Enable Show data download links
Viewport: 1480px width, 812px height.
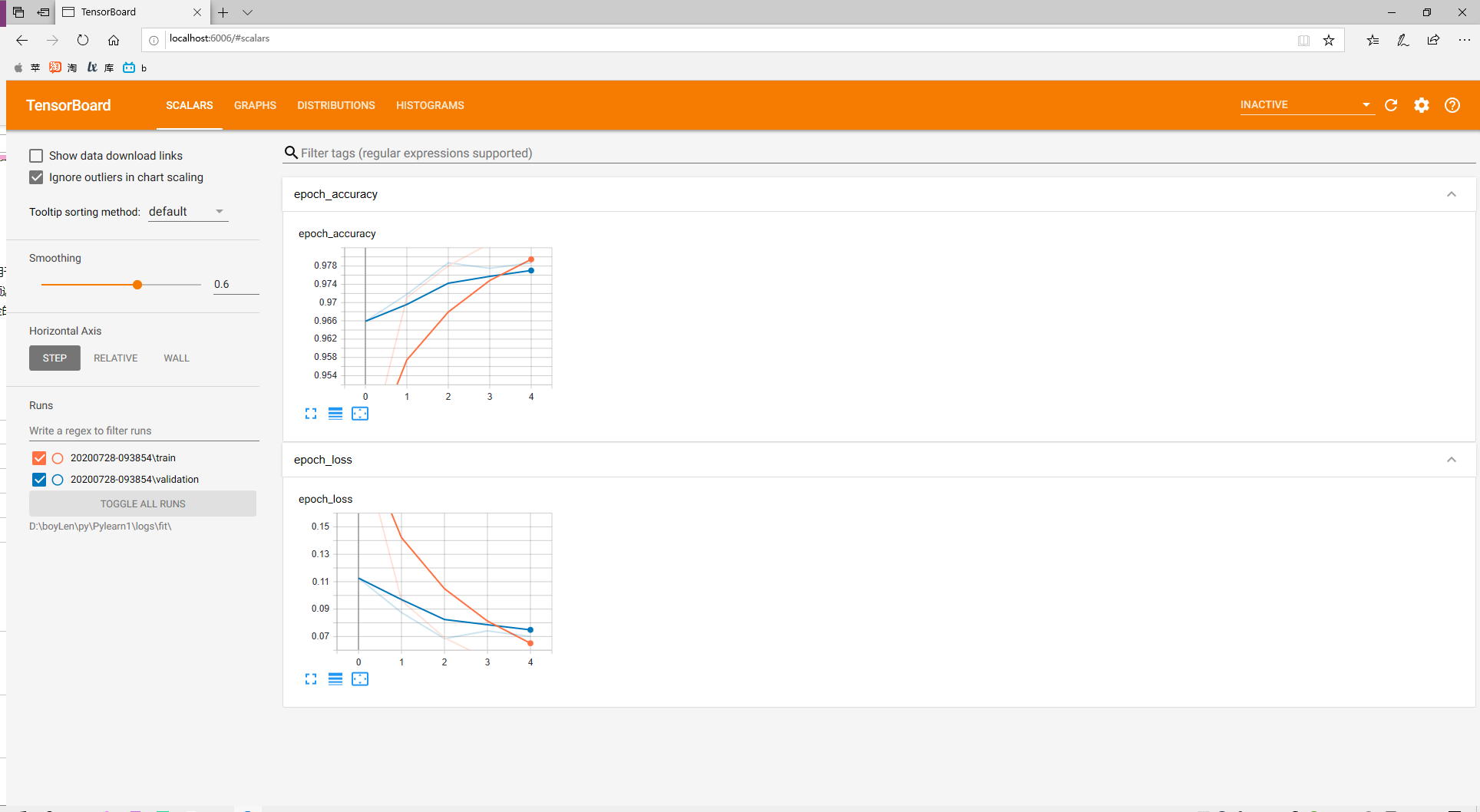(x=36, y=155)
